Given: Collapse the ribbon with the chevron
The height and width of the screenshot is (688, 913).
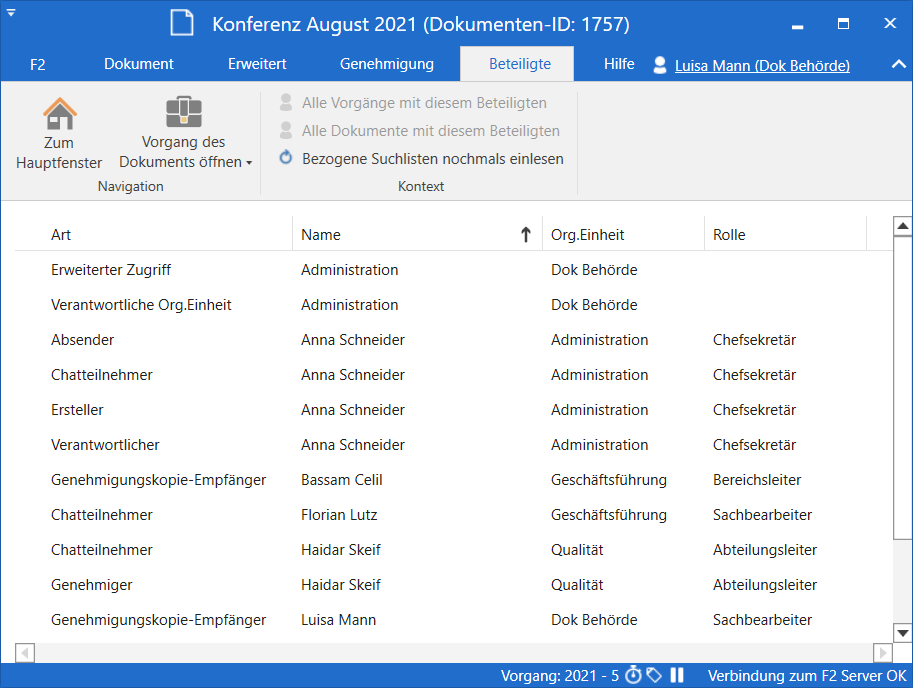Looking at the screenshot, I should [897, 65].
